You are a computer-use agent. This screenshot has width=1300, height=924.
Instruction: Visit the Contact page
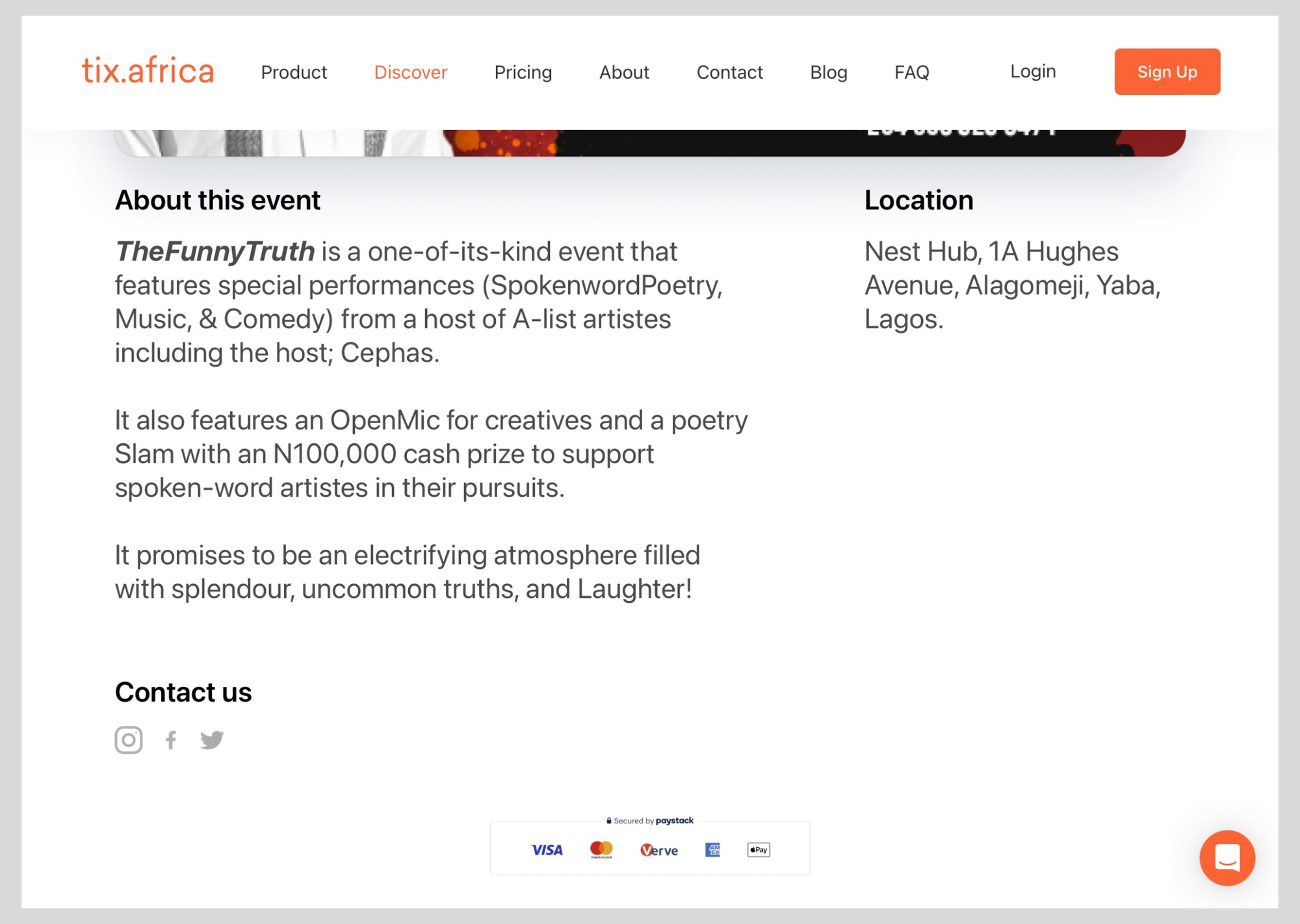pyautogui.click(x=730, y=72)
